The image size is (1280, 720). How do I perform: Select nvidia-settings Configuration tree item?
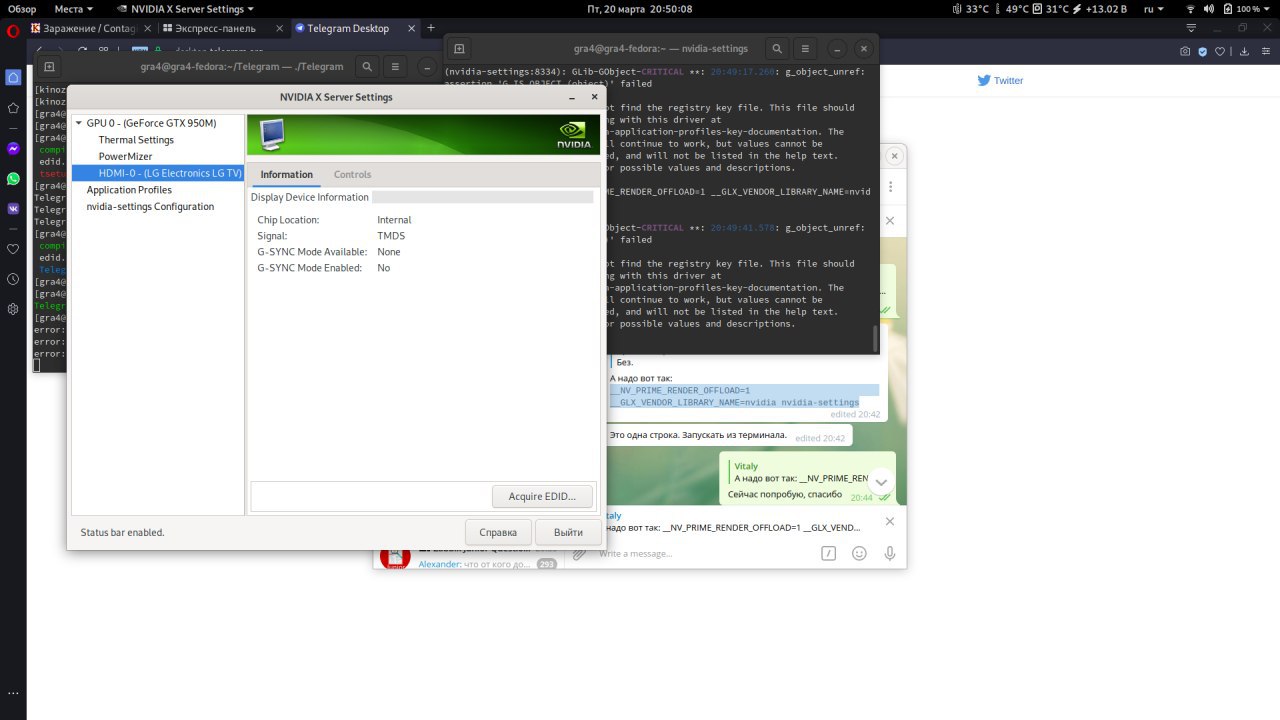[150, 206]
